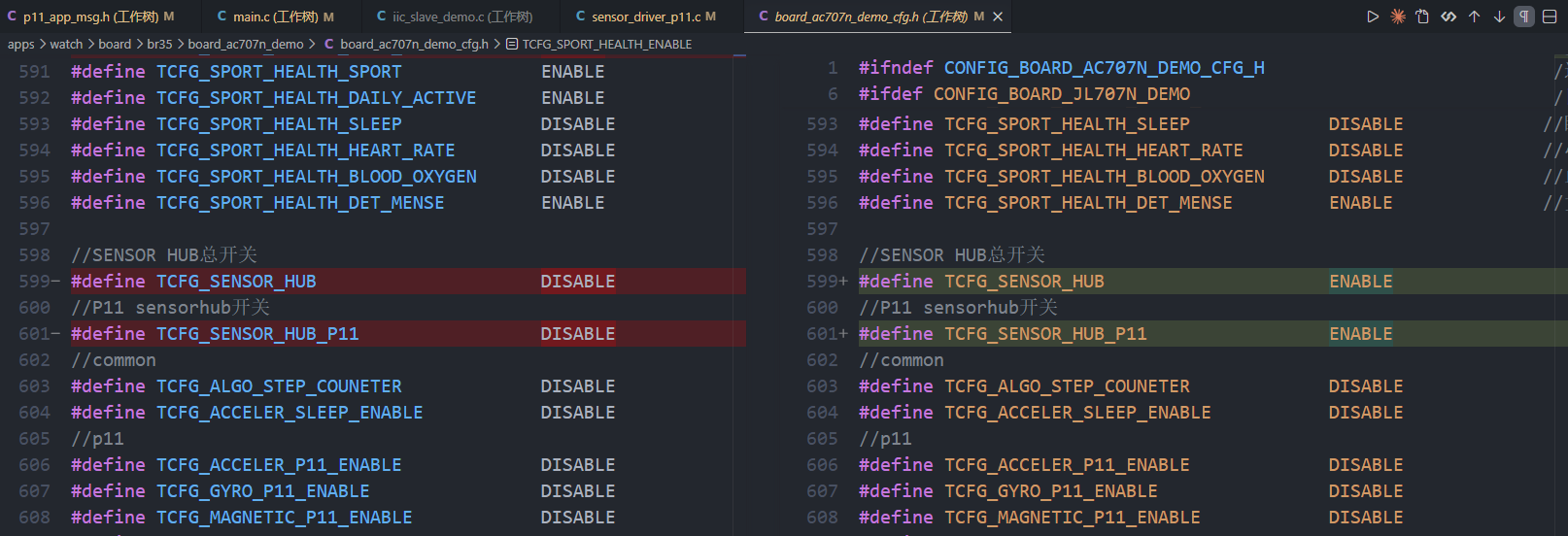
Task: Click TCFG_ACCELER_P11_ENABLE in right pane
Action: coord(1067,465)
